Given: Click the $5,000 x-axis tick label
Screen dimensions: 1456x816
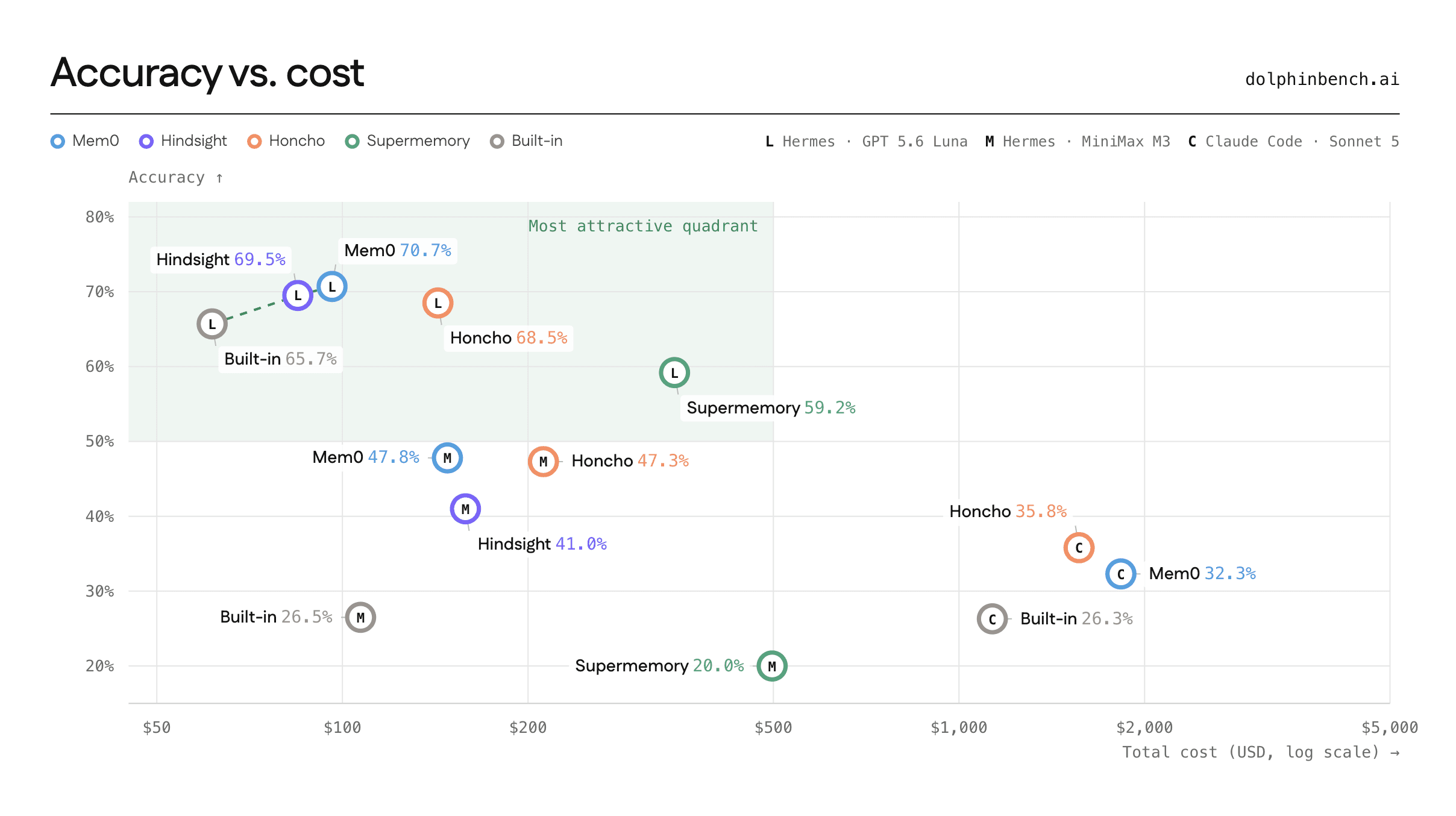Looking at the screenshot, I should click(1390, 728).
